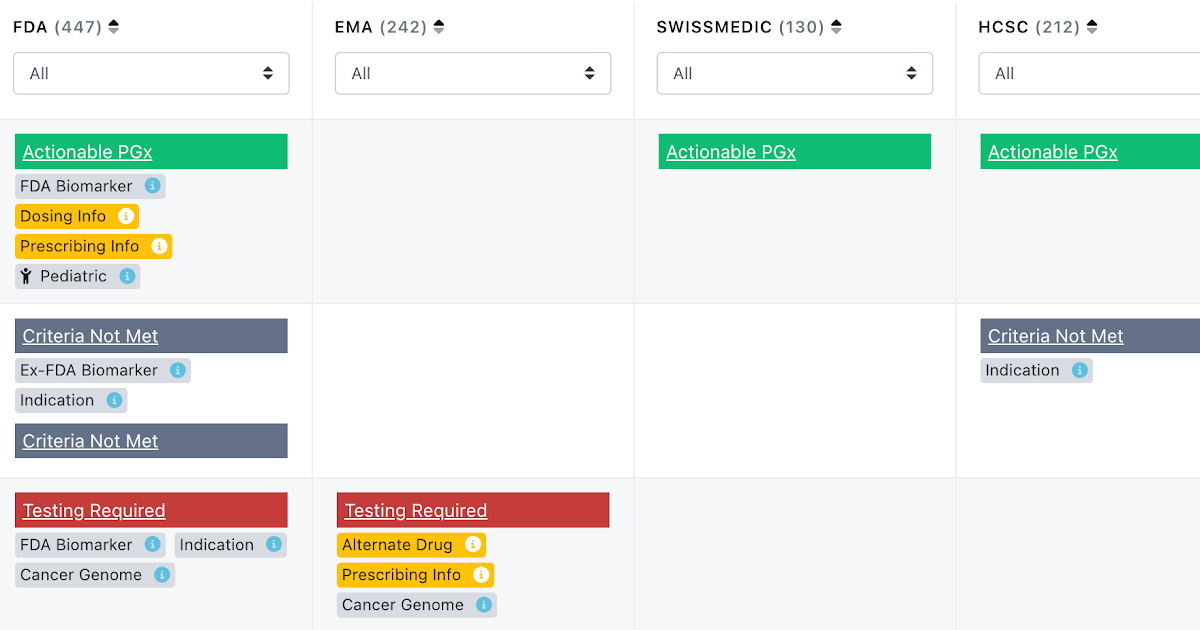Click the info icon beside FDA Biomarker tag

click(x=152, y=186)
